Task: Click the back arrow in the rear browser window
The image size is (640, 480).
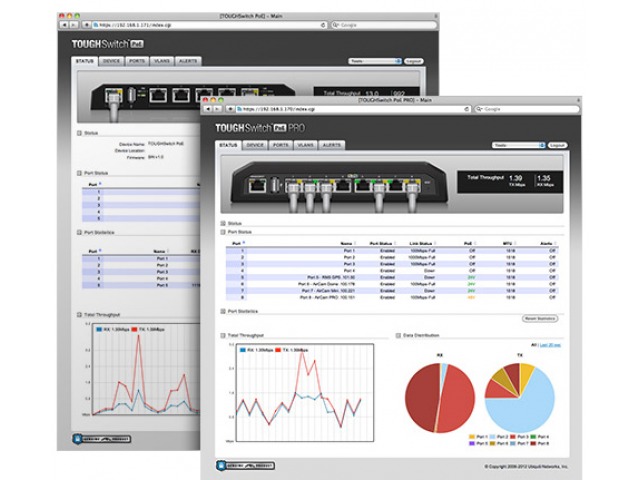Action: pos(64,25)
